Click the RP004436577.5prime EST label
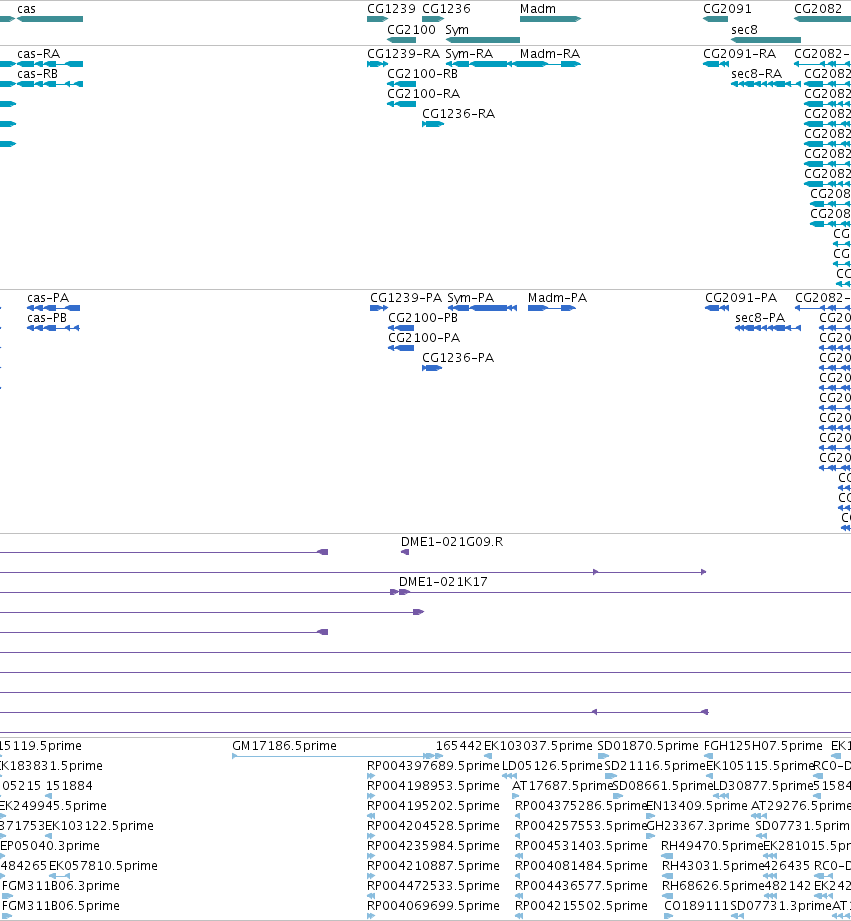851x921 pixels. pyautogui.click(x=581, y=886)
